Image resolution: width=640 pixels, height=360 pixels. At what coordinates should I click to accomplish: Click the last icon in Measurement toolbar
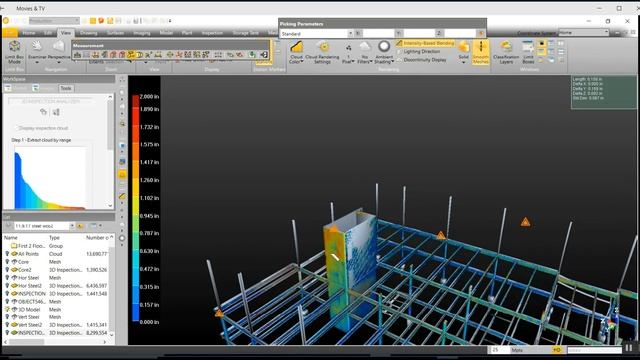point(264,54)
